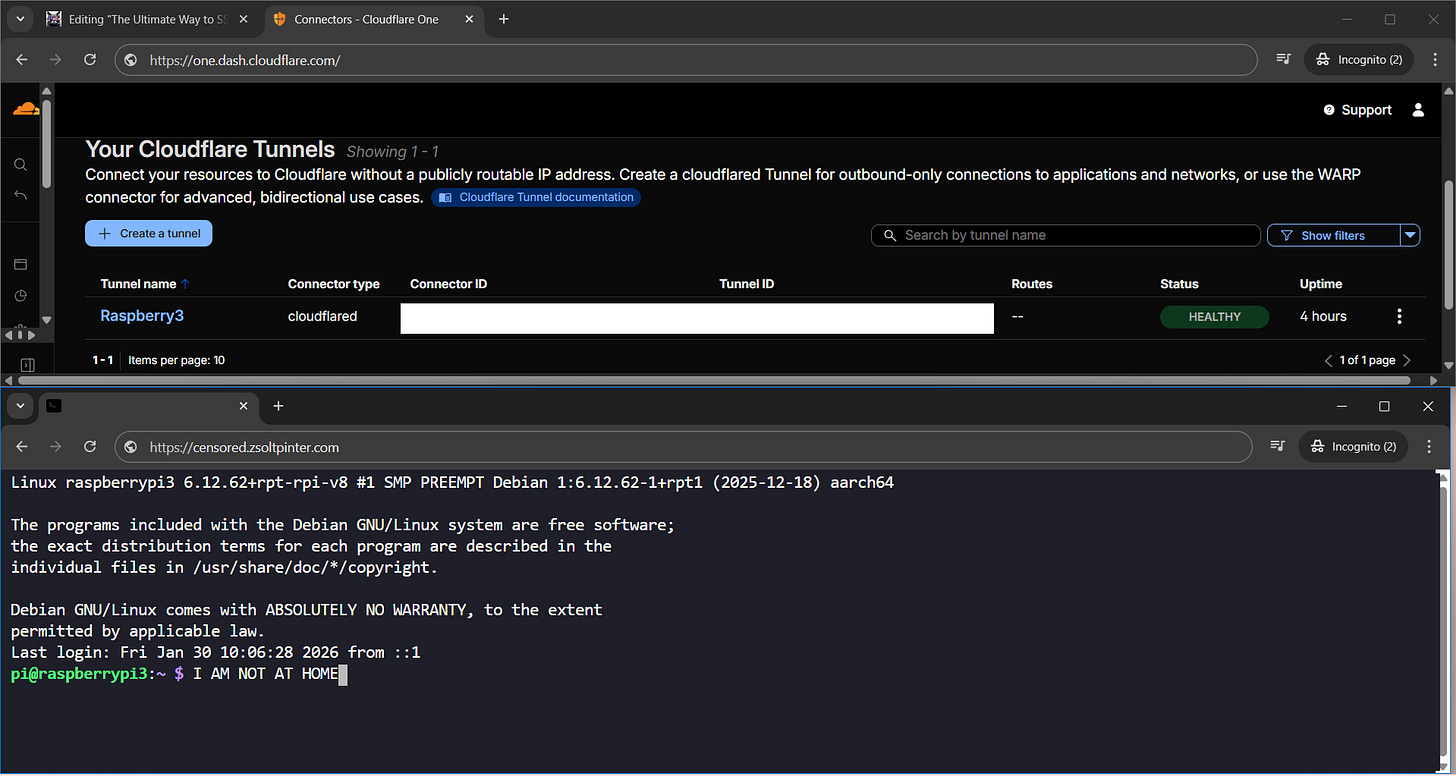Open media controls icon in terminal window toolbar

[x=1277, y=447]
